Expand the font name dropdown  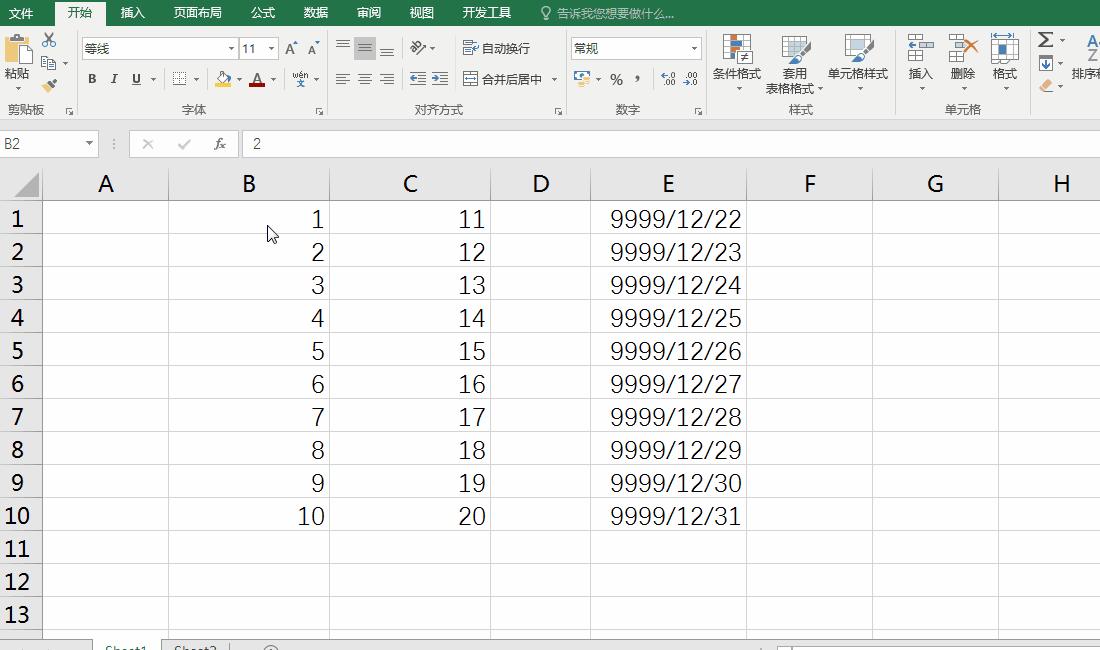tap(232, 48)
